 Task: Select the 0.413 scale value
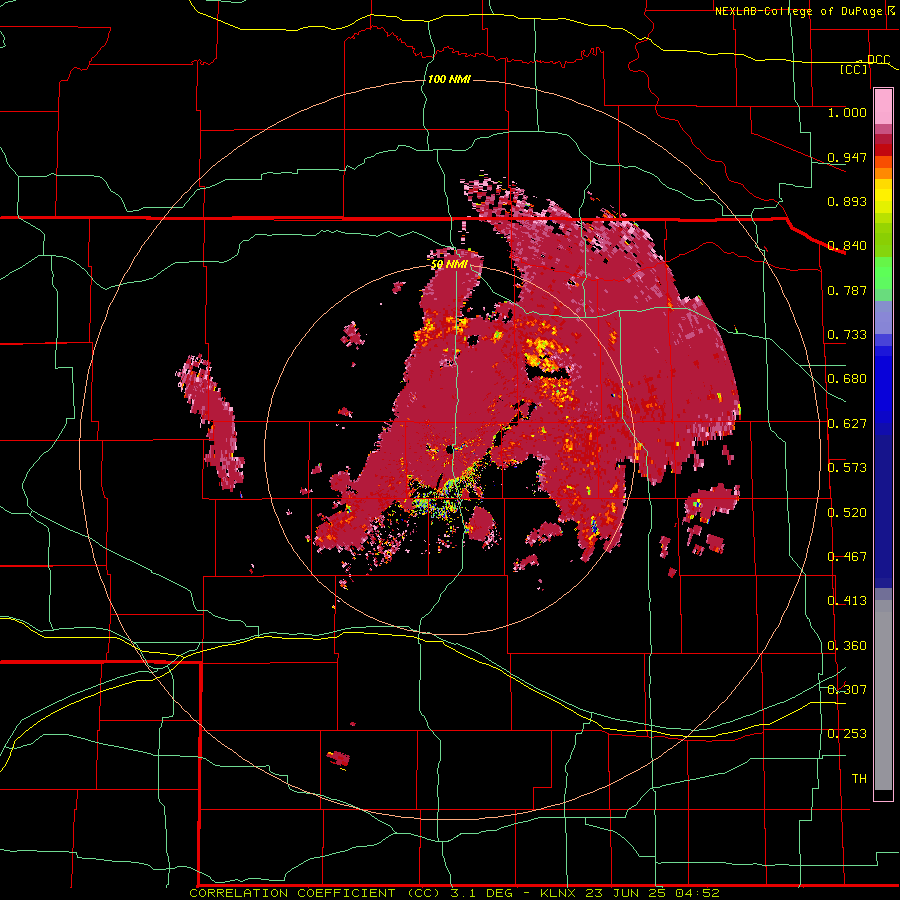(847, 601)
